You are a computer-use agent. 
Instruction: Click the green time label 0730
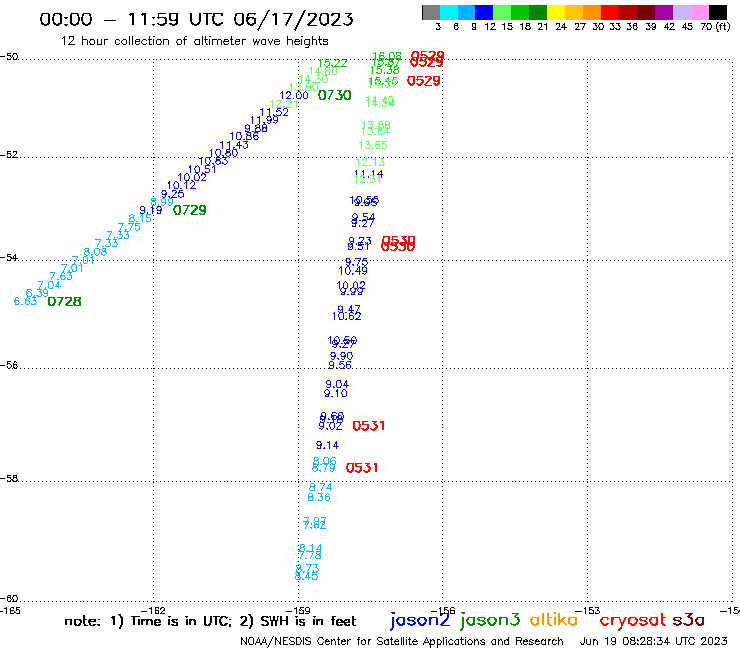pyautogui.click(x=335, y=95)
